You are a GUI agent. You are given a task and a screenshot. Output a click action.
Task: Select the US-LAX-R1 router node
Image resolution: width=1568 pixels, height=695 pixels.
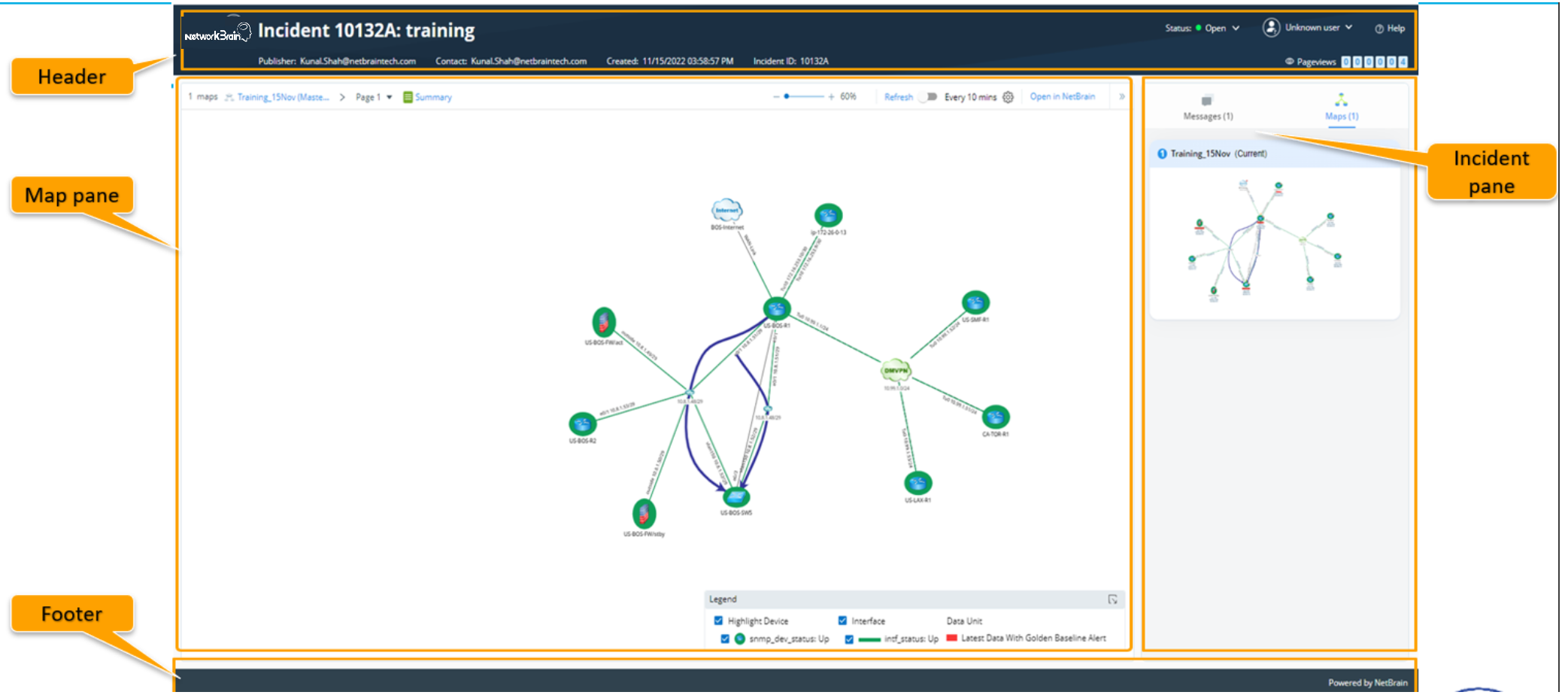917,483
